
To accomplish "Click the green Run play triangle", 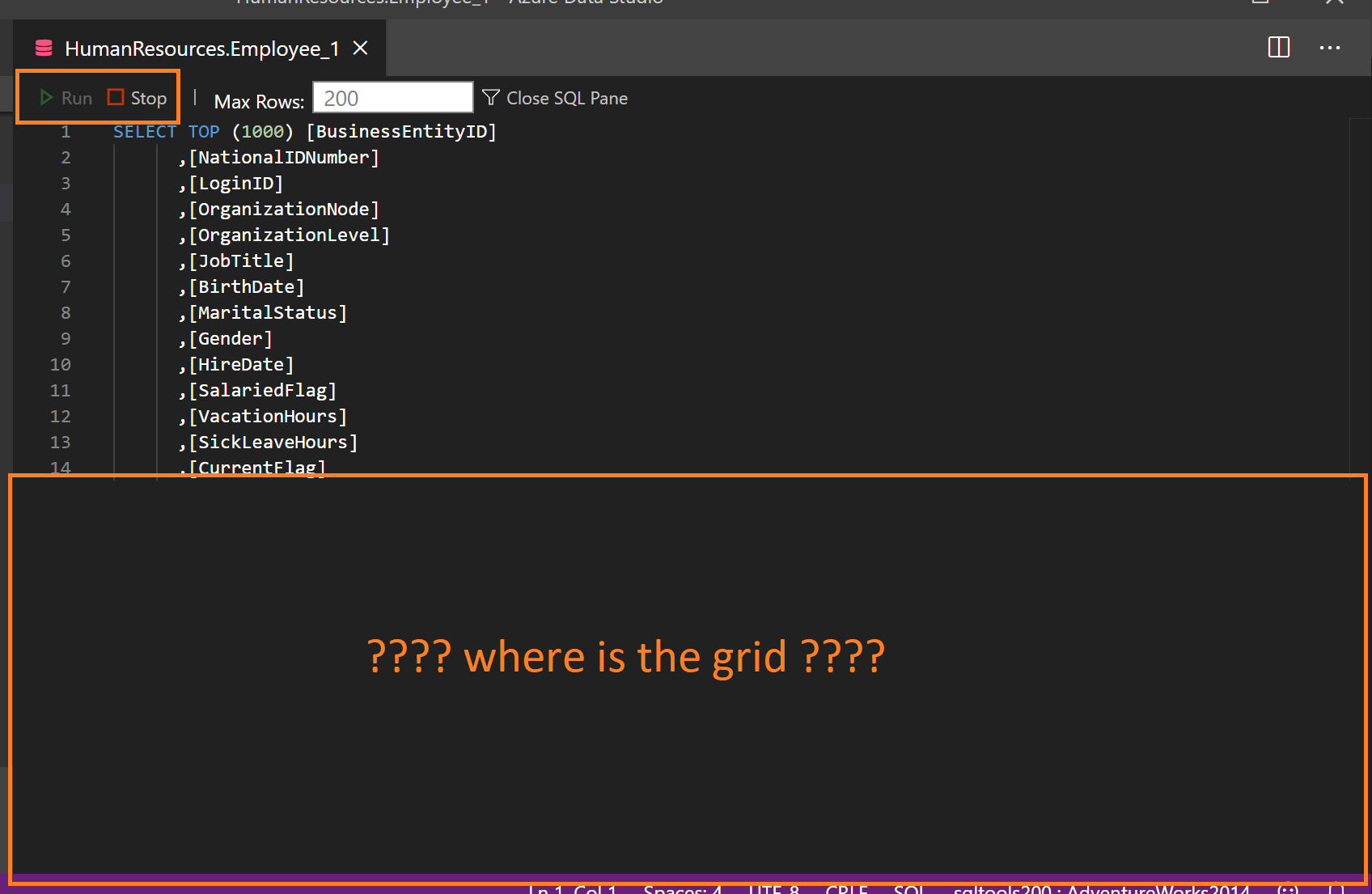I will tap(46, 97).
